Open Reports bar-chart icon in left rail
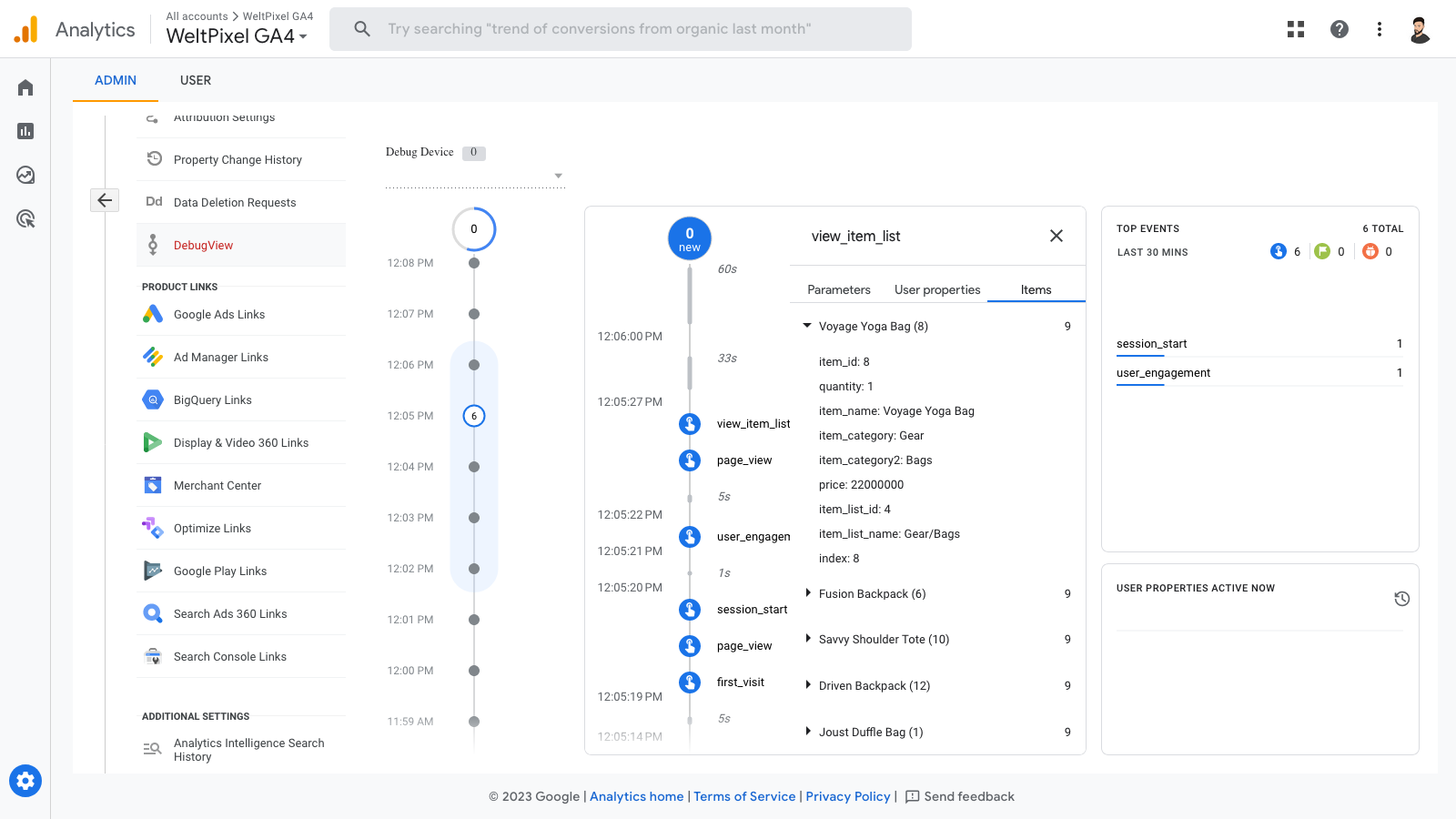This screenshot has height=819, width=1456. point(25,131)
